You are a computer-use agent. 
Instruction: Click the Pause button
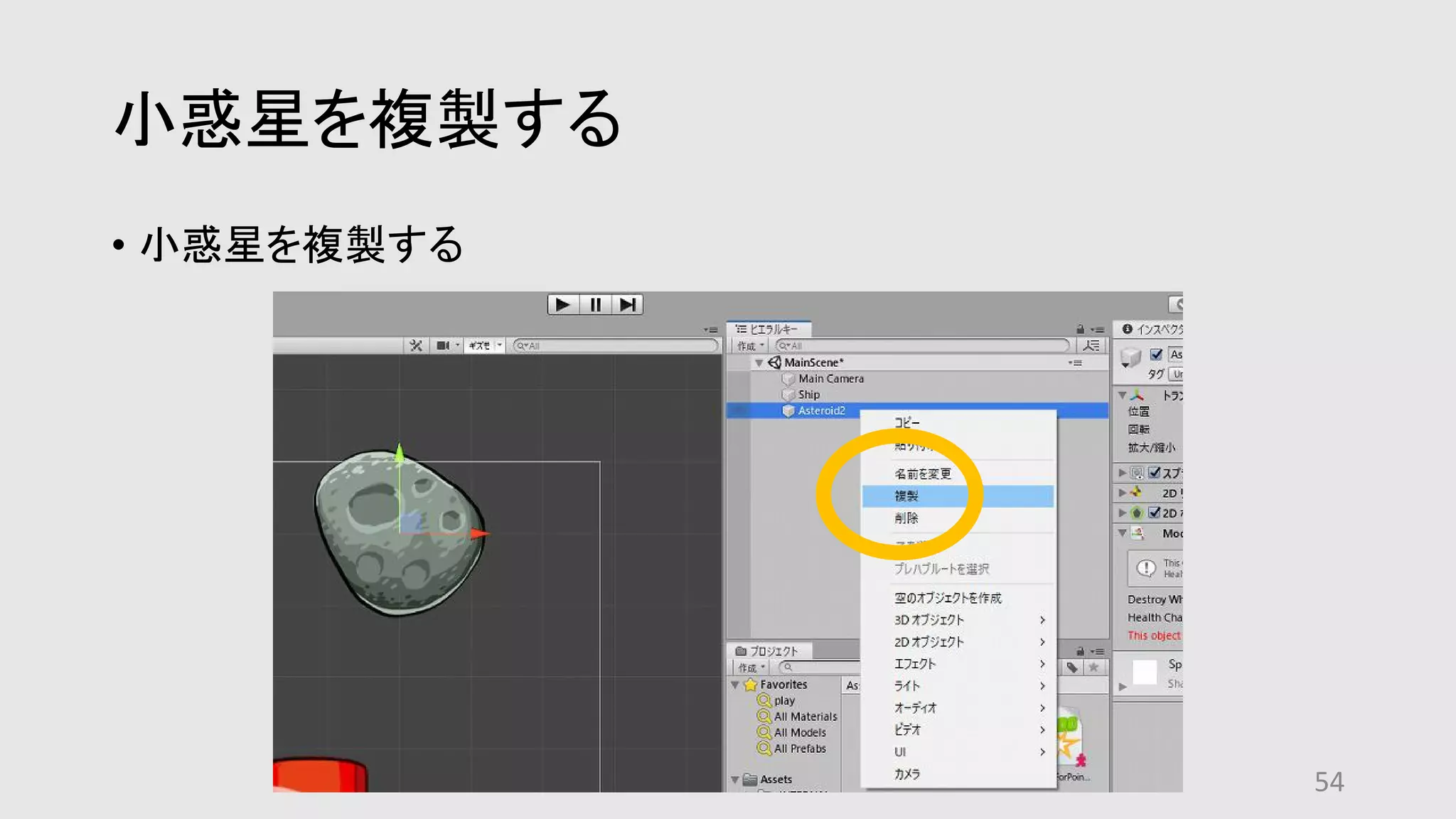[595, 305]
